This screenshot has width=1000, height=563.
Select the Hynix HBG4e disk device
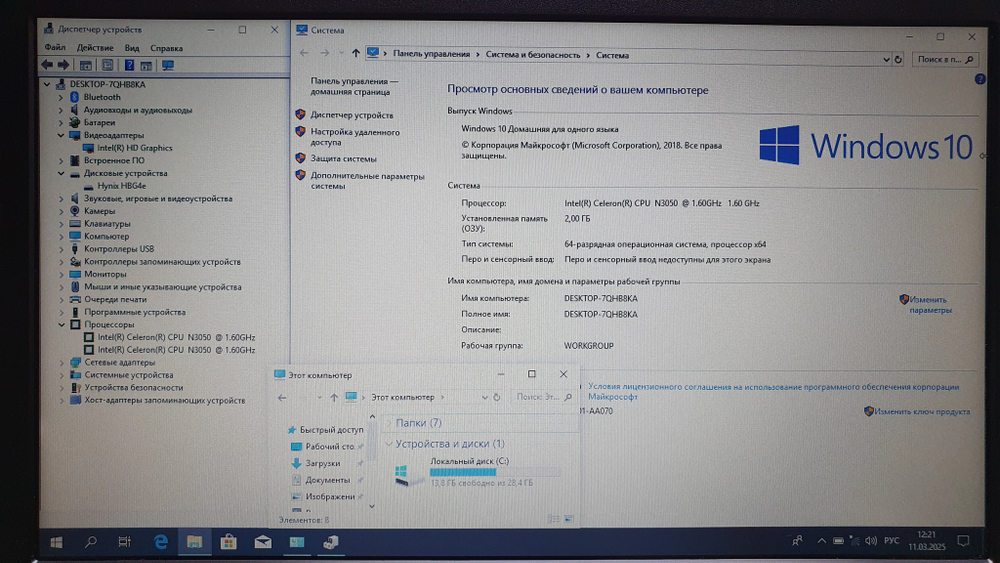[x=121, y=186]
